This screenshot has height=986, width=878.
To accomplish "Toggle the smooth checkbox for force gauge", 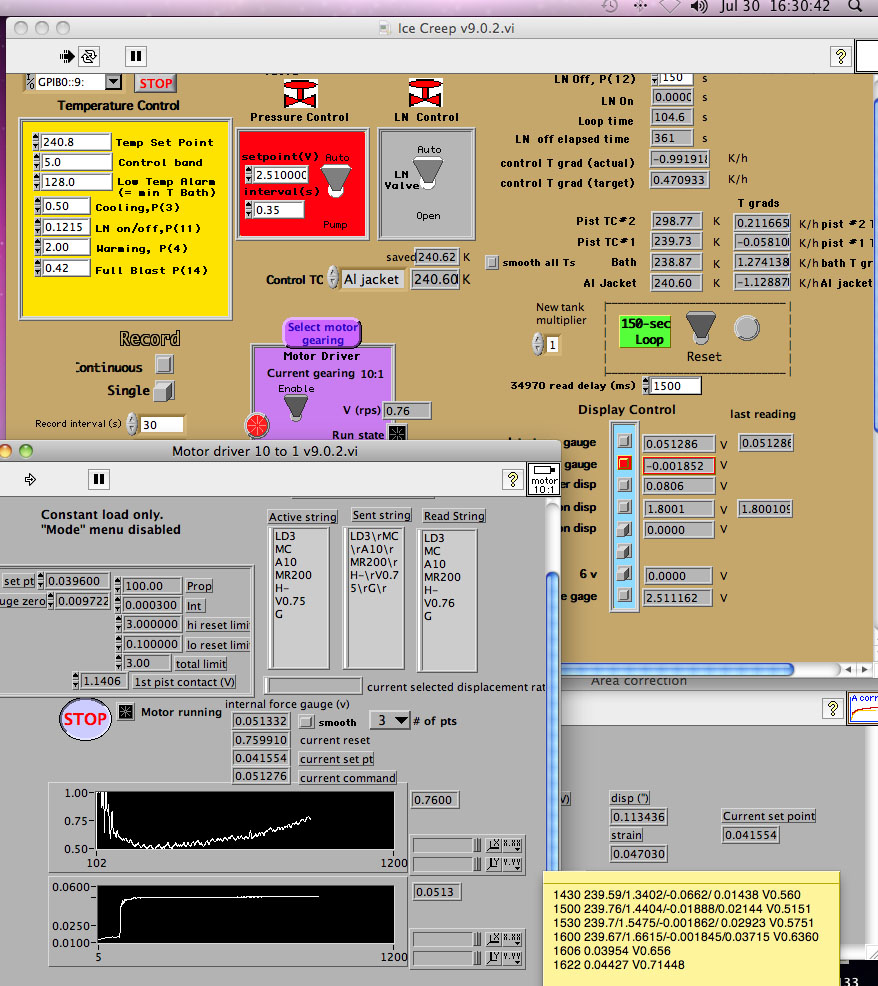I will [307, 721].
